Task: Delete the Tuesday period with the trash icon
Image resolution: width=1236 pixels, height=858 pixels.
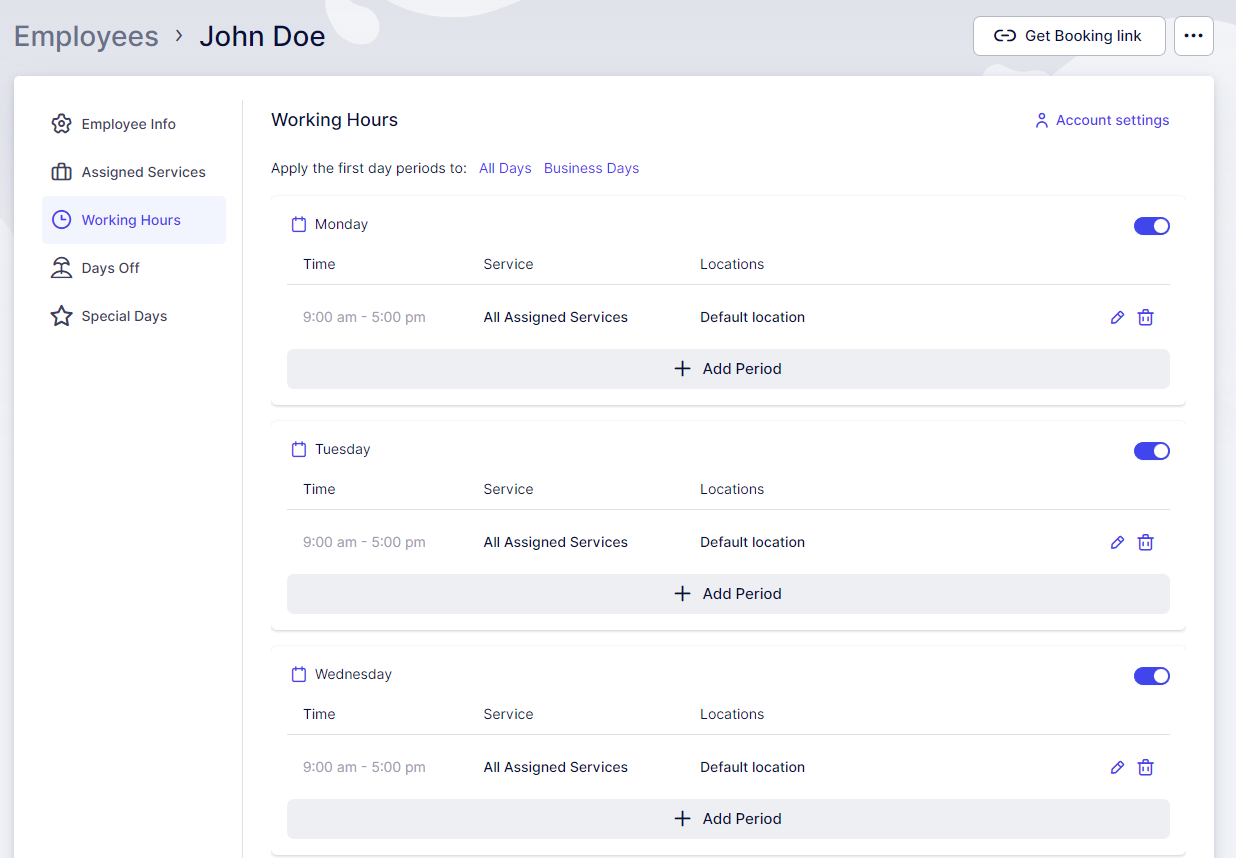Action: point(1146,542)
